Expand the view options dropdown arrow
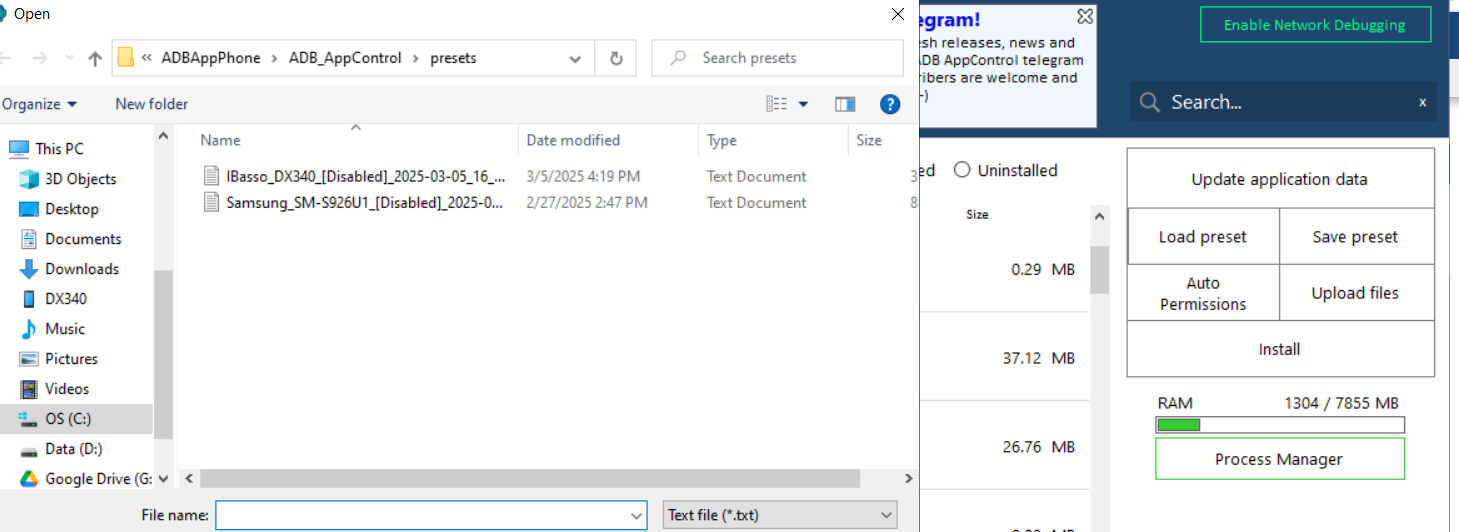The width and height of the screenshot is (1459, 532). coord(803,104)
